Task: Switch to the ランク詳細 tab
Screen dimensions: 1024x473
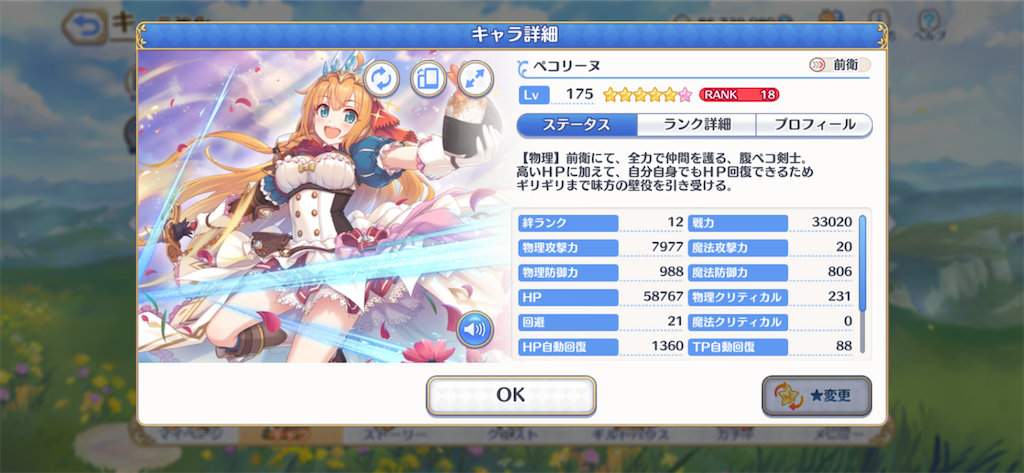Action: tap(696, 125)
